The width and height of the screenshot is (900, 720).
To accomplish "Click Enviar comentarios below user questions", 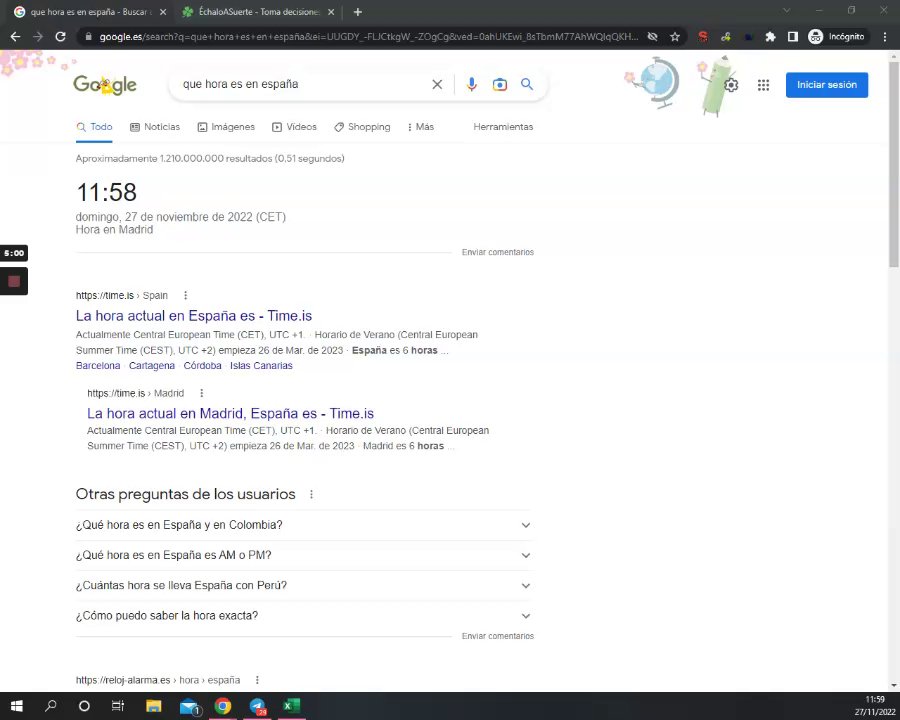I will (498, 636).
